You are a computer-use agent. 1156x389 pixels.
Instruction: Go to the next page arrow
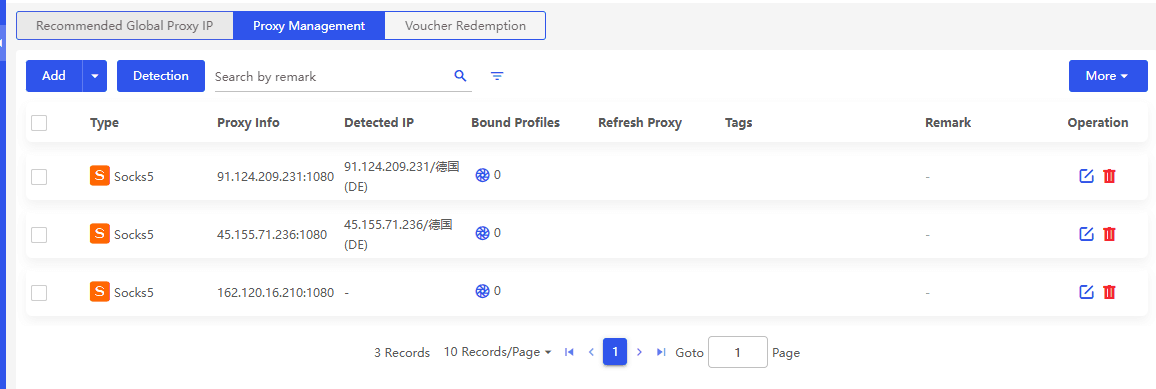(639, 352)
